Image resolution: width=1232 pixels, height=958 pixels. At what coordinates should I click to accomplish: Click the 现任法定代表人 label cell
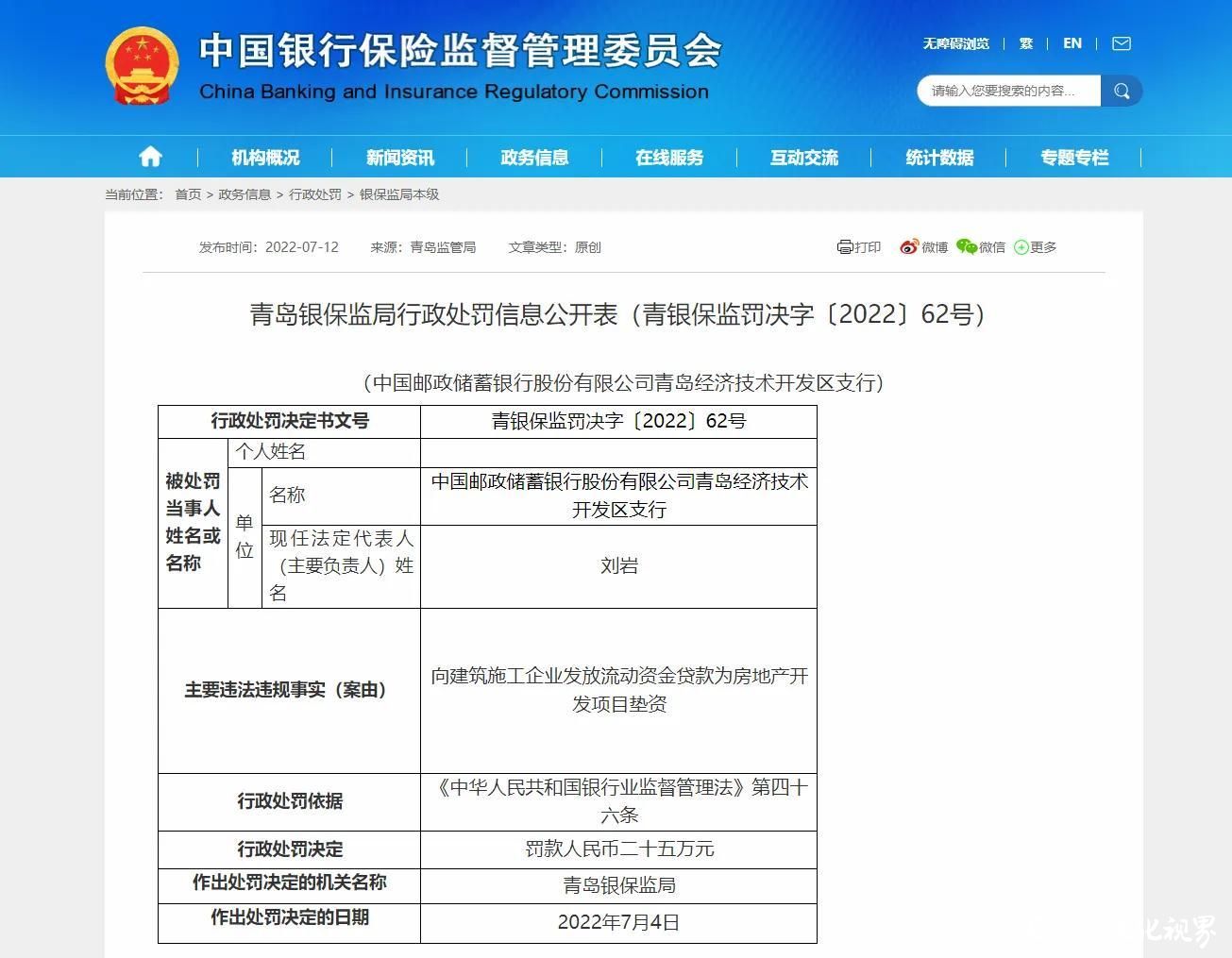click(x=341, y=565)
